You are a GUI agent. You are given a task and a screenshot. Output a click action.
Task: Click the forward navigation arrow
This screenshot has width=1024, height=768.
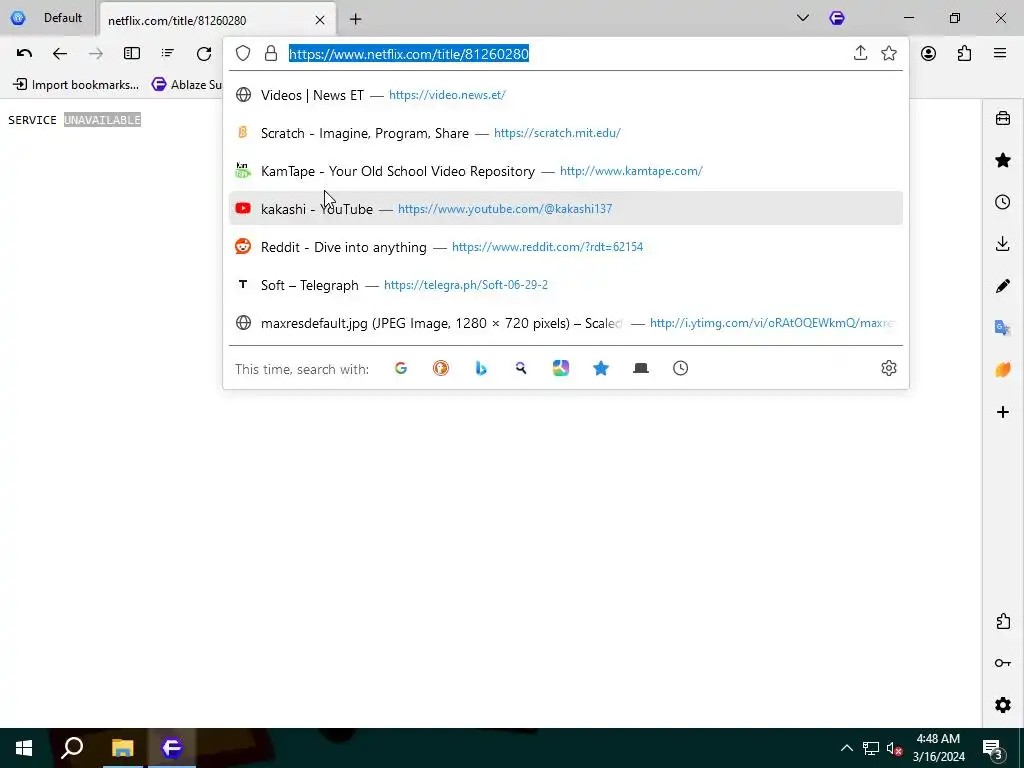pos(95,54)
